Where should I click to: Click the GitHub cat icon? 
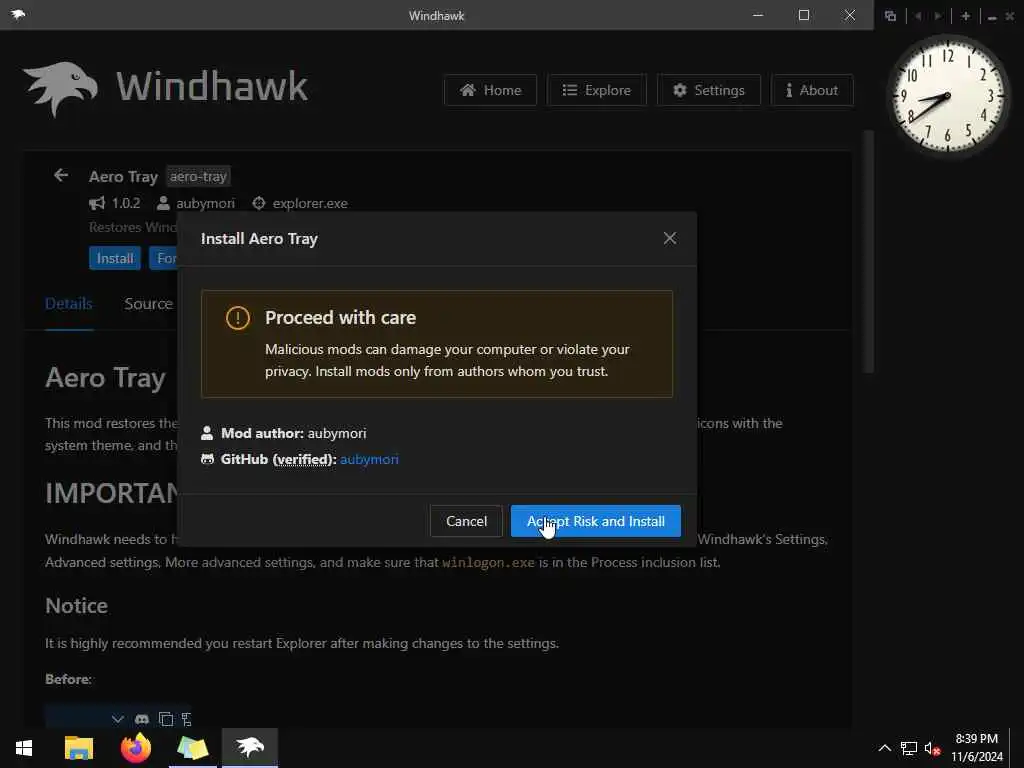[x=208, y=459]
